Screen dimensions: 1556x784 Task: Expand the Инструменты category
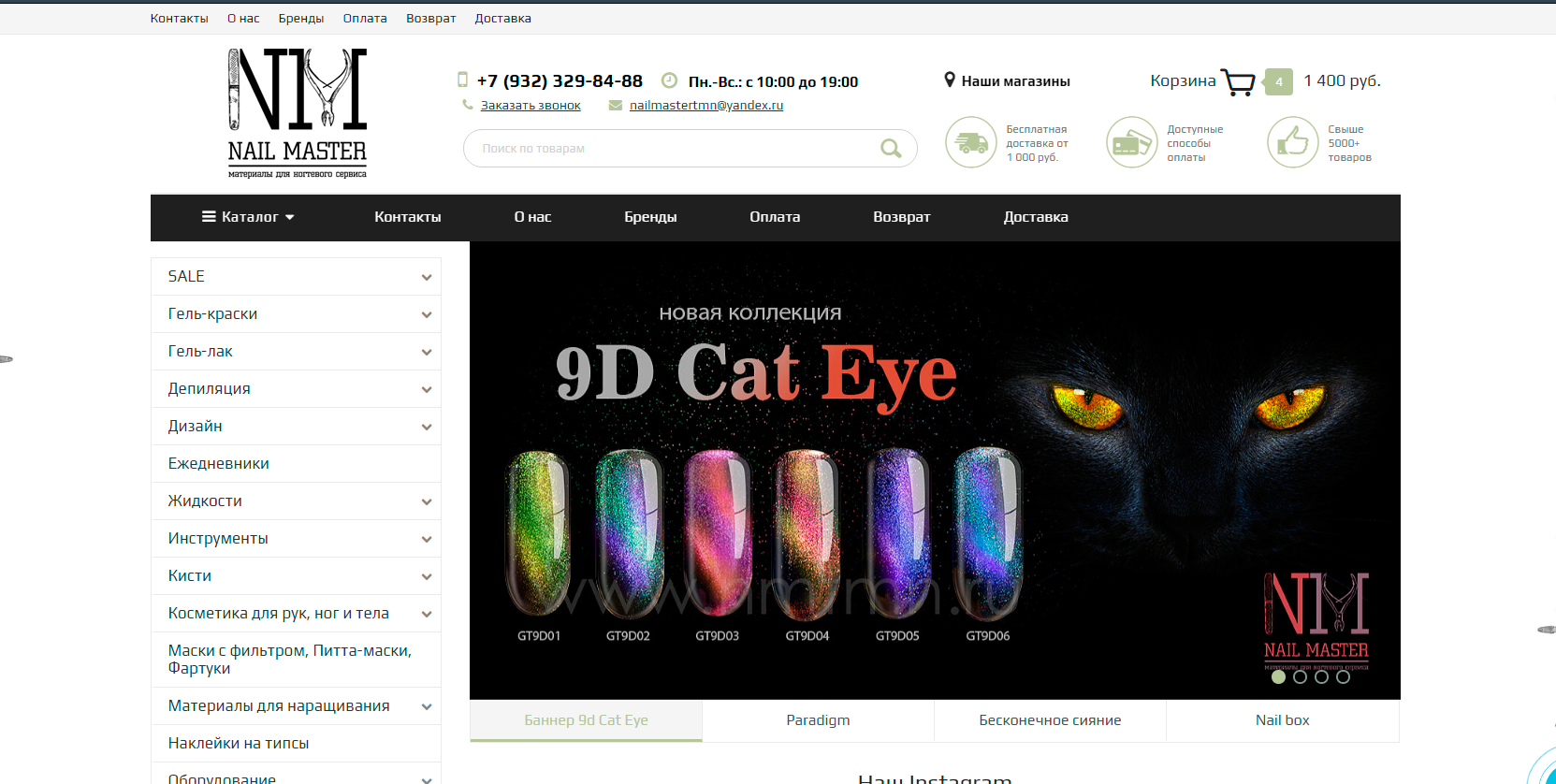(x=427, y=539)
